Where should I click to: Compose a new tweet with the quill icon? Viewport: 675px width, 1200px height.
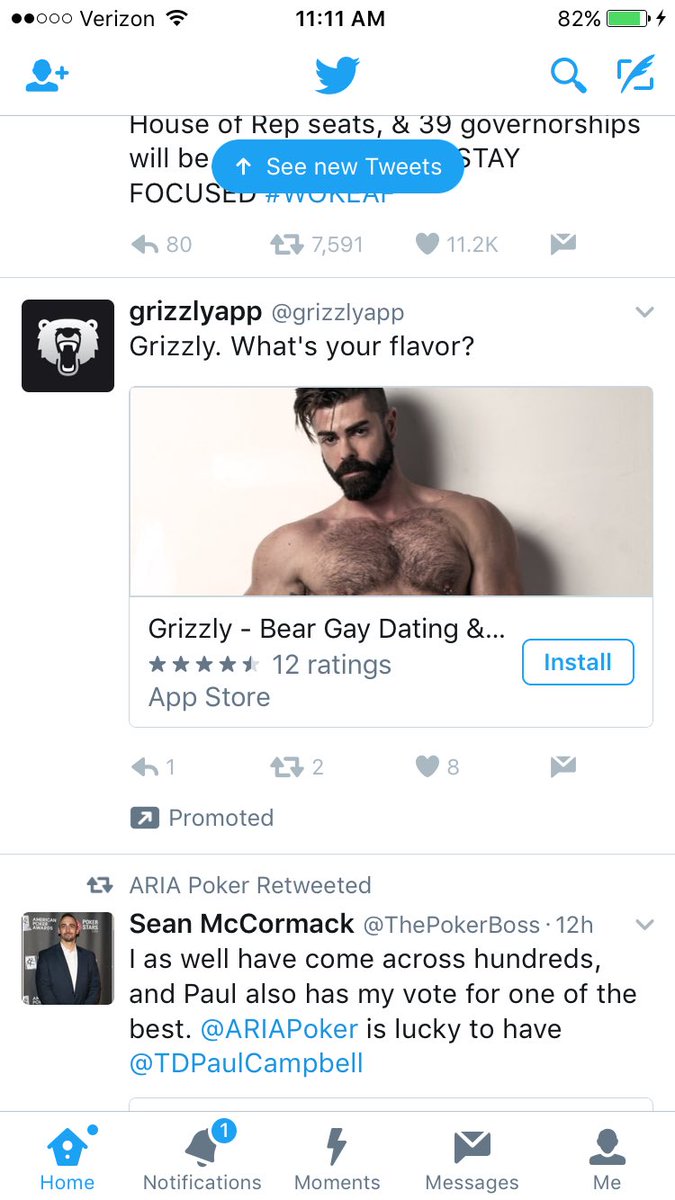(634, 74)
